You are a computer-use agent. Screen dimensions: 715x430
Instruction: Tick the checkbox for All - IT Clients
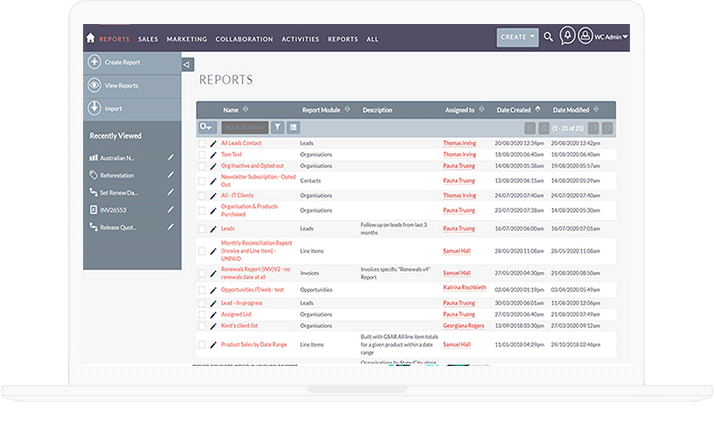click(202, 196)
